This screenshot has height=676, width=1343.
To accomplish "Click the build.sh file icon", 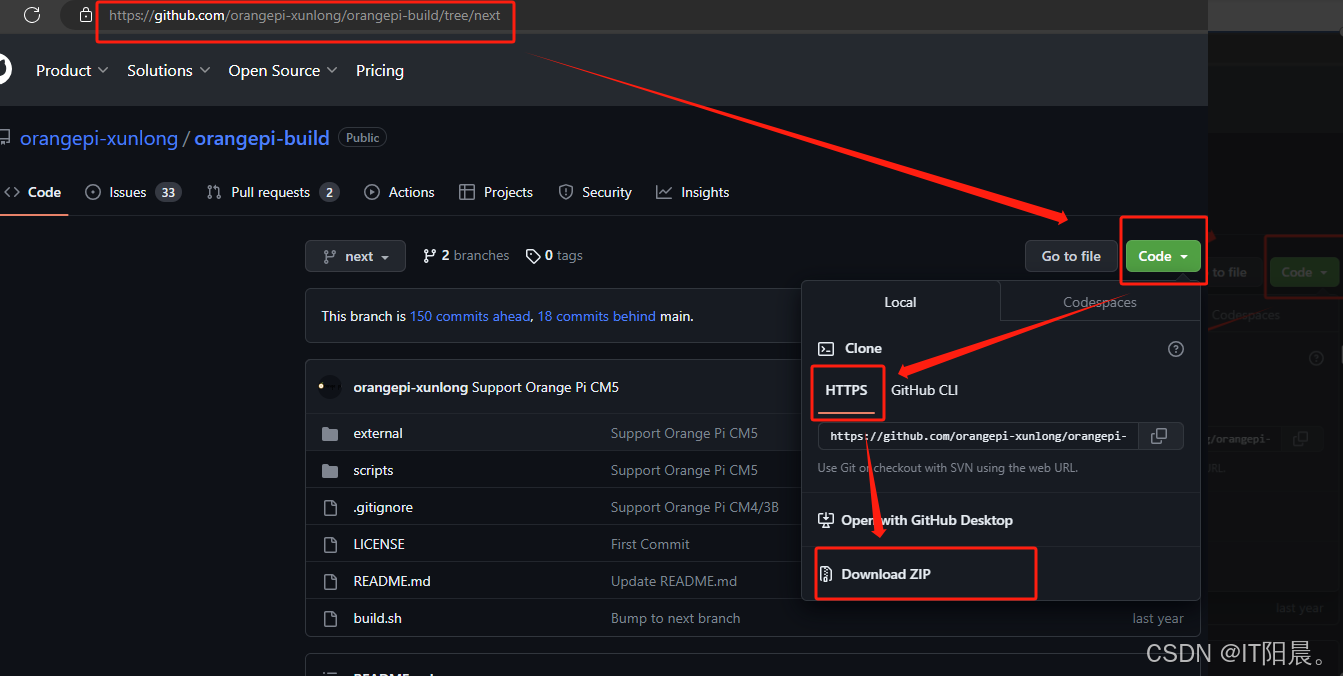I will coord(330,618).
